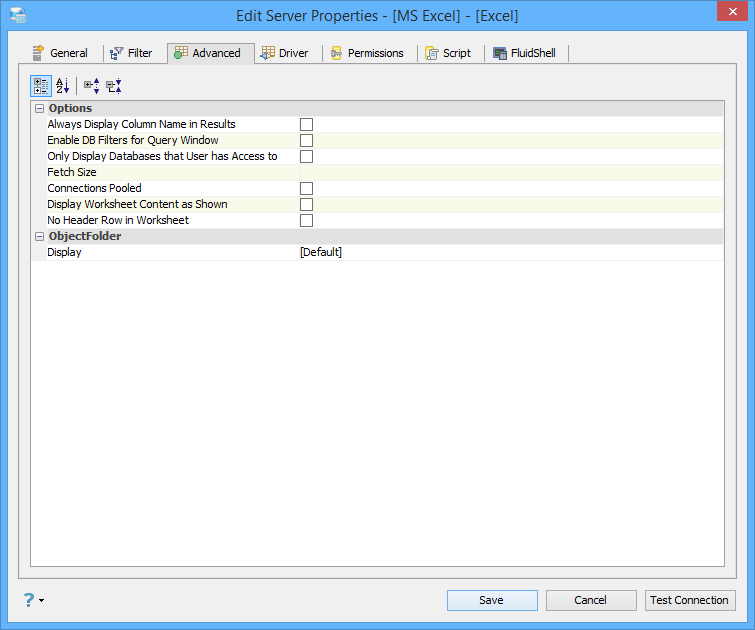Check Enable DB Filters for Query Window

coord(306,141)
